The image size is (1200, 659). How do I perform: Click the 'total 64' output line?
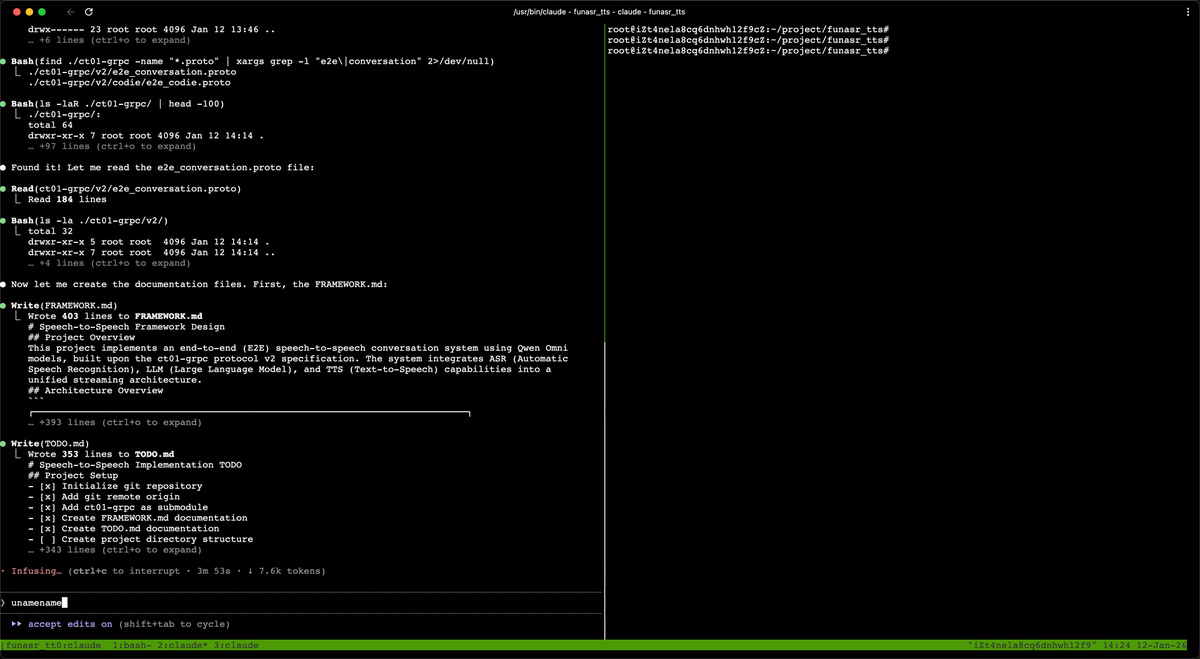click(x=50, y=125)
